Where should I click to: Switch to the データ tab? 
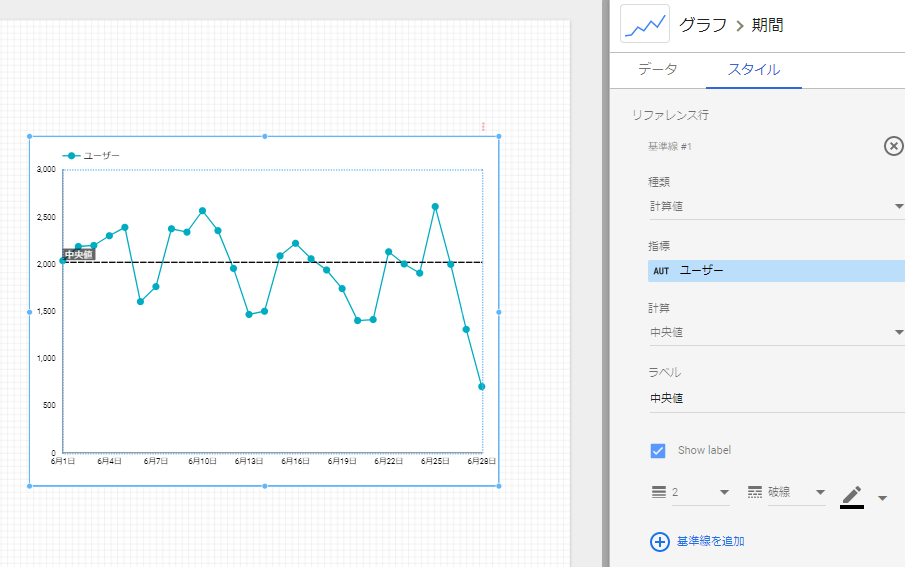tap(657, 70)
